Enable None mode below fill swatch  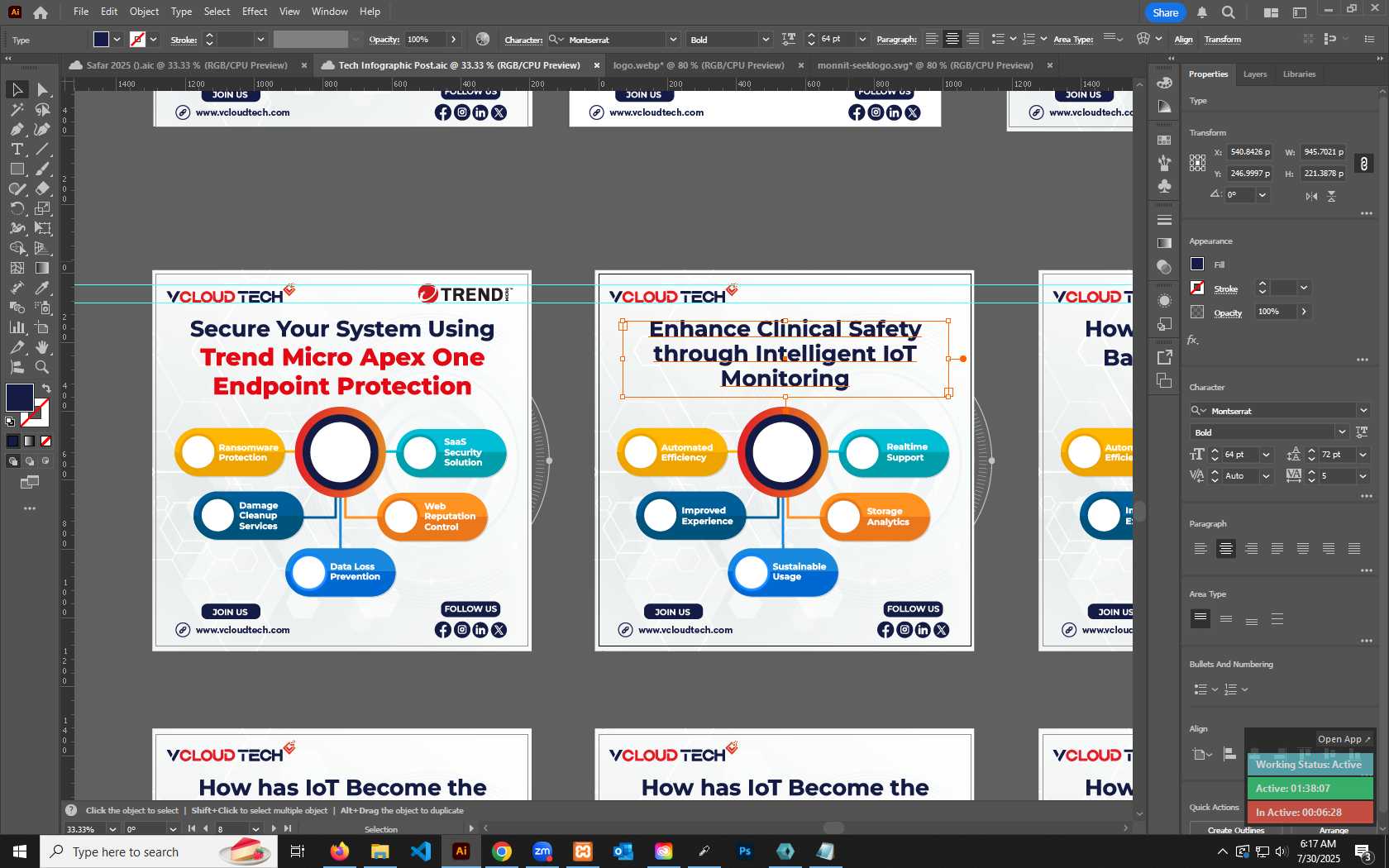coord(46,441)
